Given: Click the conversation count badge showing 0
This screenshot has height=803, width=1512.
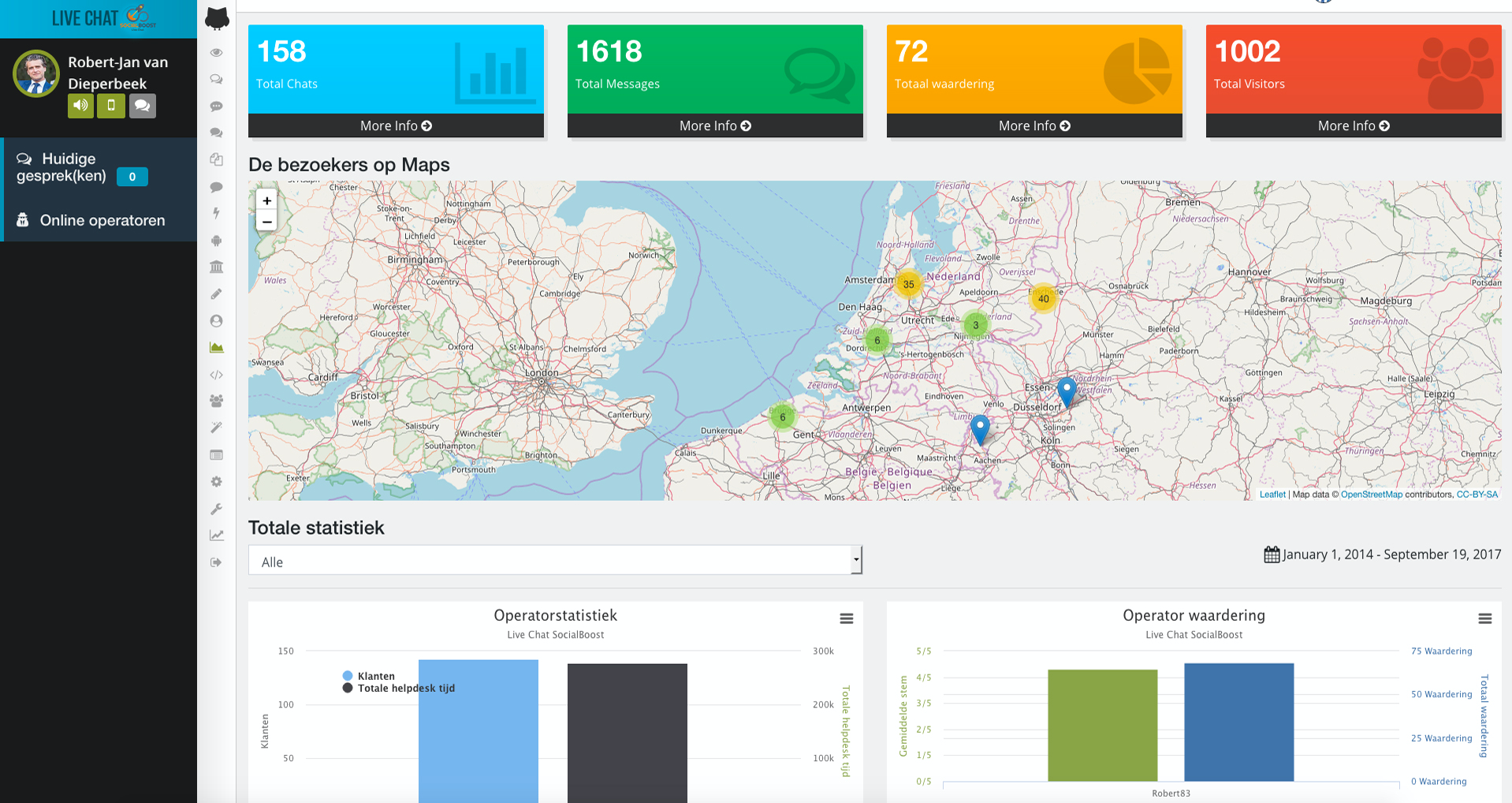Looking at the screenshot, I should (132, 177).
